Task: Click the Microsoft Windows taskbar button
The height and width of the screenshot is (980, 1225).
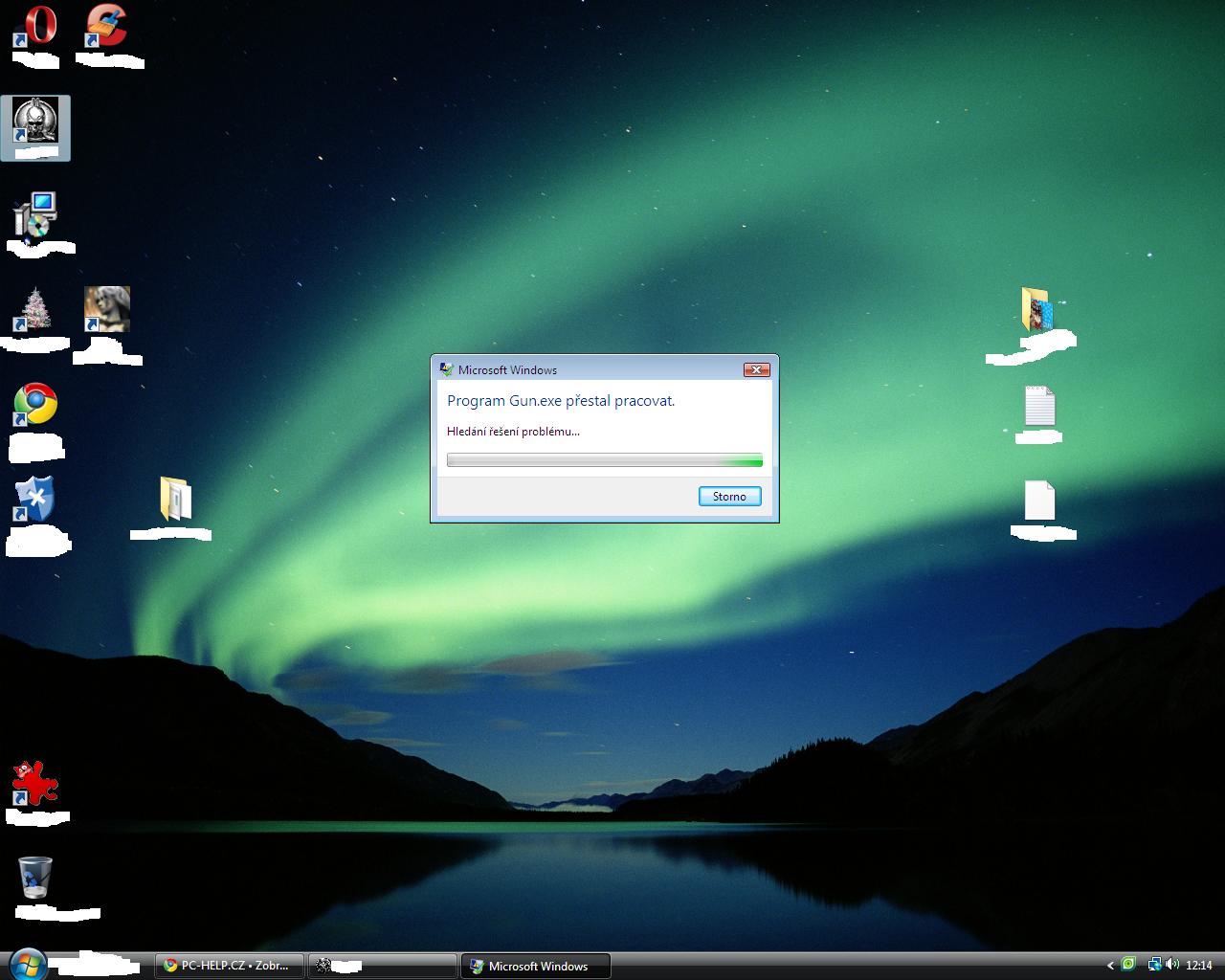Action: [536, 966]
